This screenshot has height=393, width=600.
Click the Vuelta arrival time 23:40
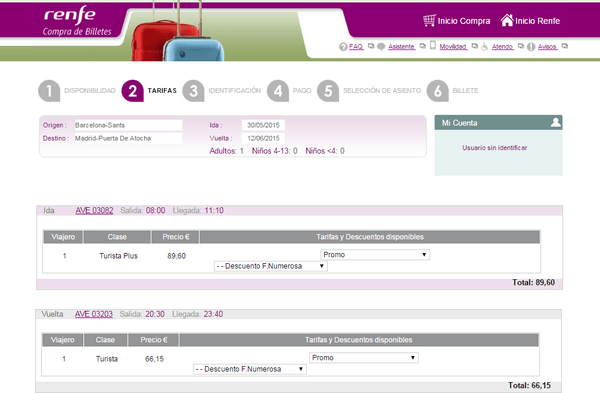coord(213,314)
